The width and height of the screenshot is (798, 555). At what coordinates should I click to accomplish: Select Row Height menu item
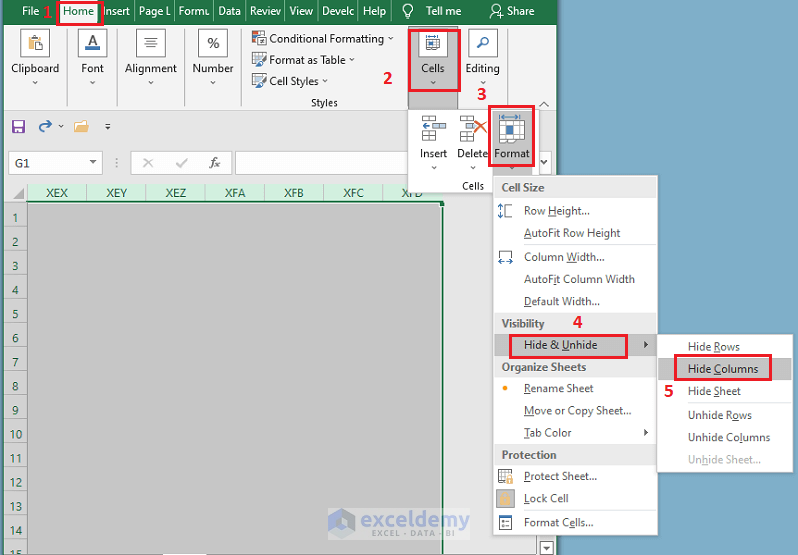coord(576,211)
